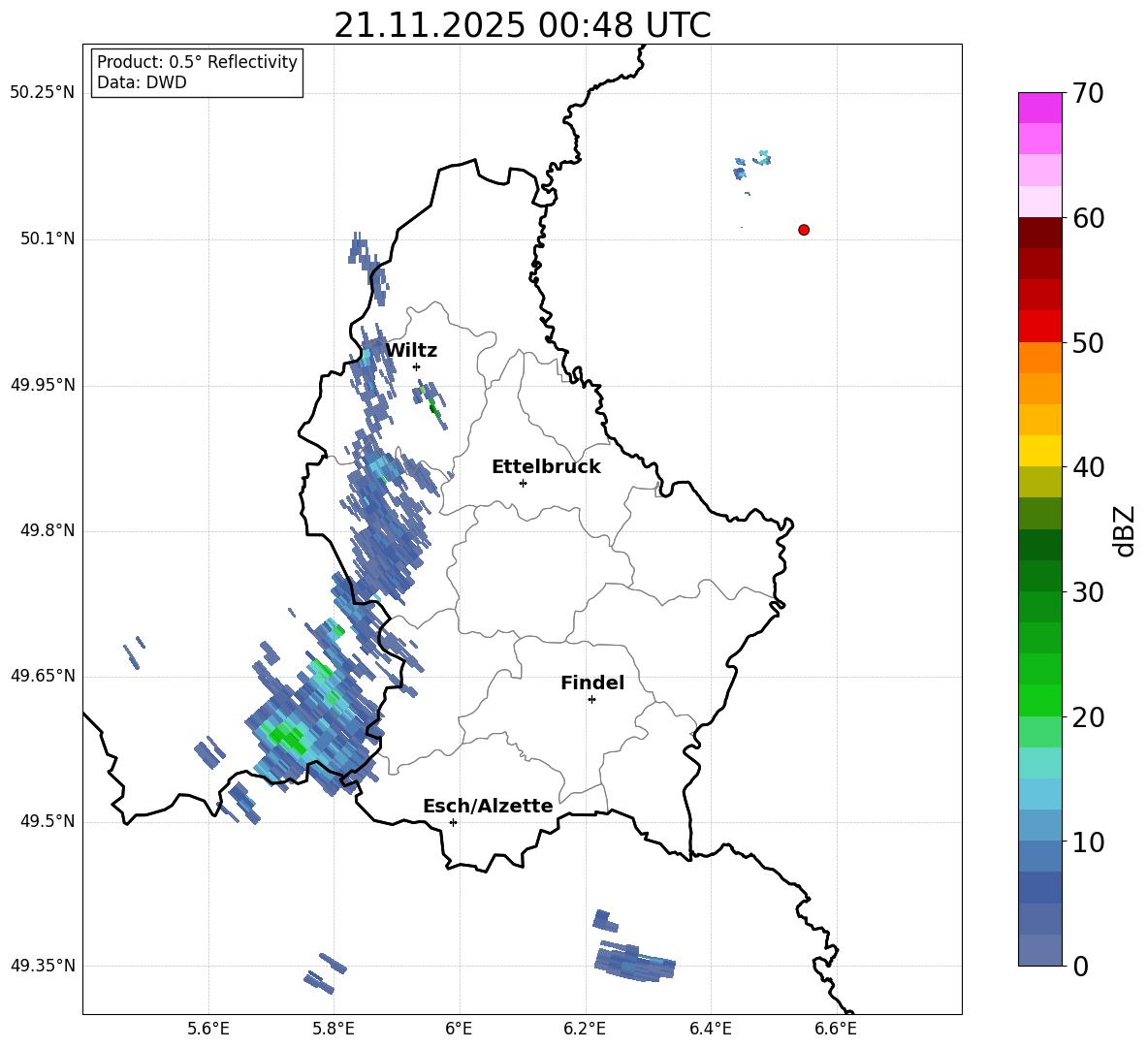
Task: Click the Wiltz station cross marker
Action: pos(417,366)
